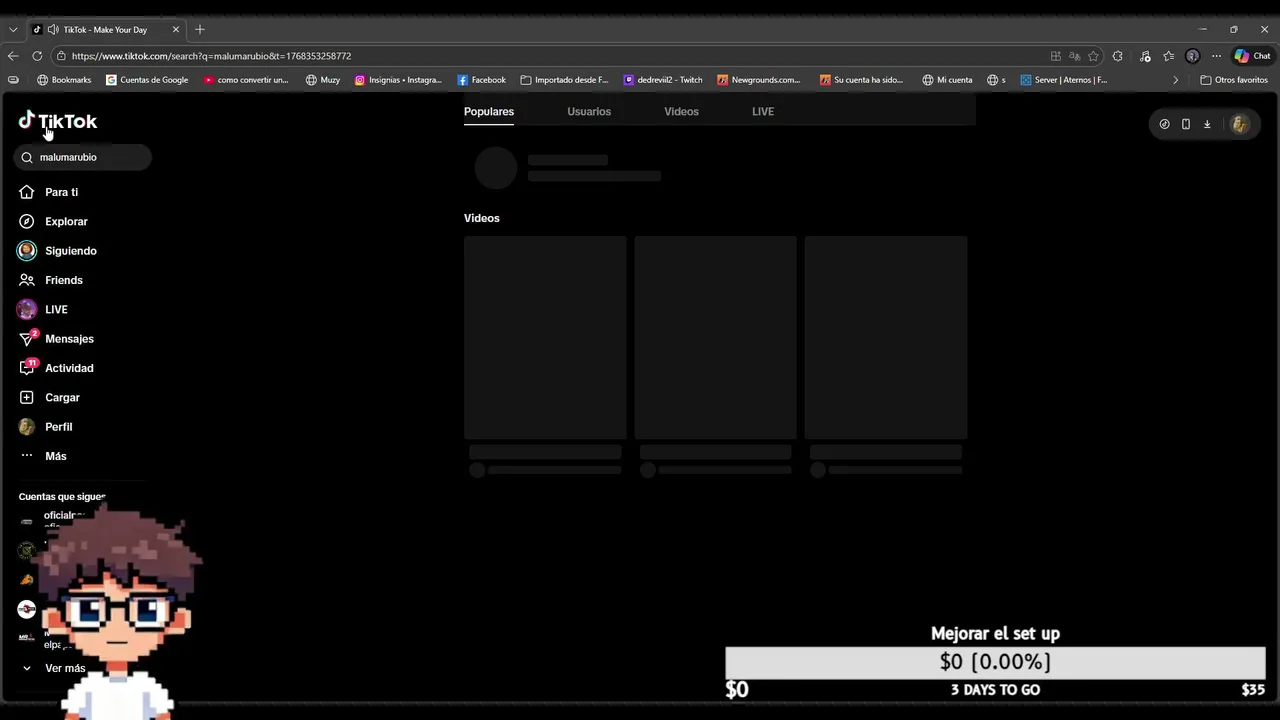The height and width of the screenshot is (720, 1280).
Task: Switch to the LIVE results tab
Action: (763, 111)
